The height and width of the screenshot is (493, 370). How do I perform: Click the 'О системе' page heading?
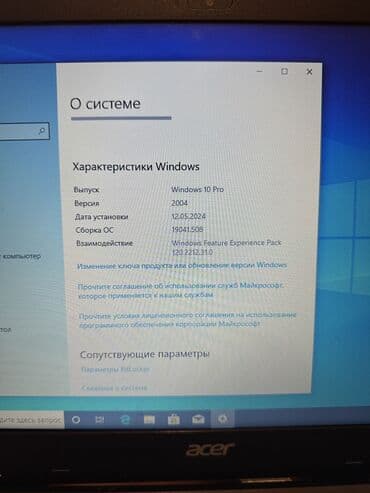pos(105,104)
